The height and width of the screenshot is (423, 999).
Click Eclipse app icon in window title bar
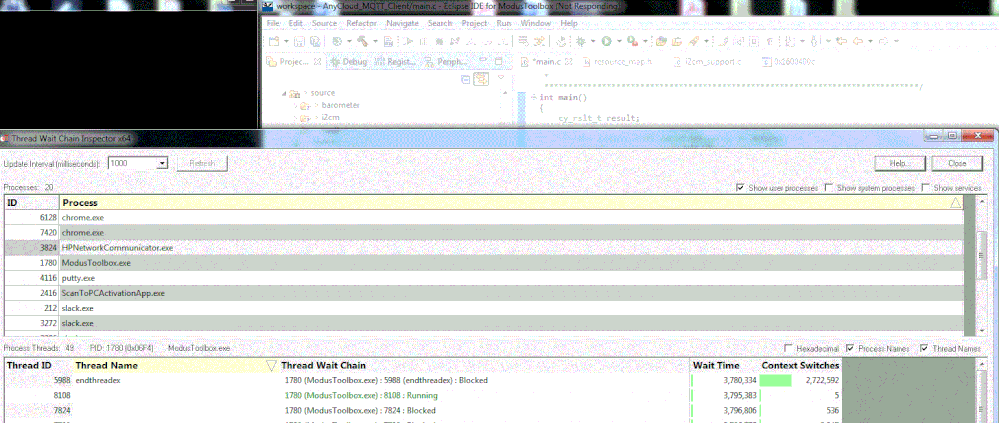click(268, 6)
